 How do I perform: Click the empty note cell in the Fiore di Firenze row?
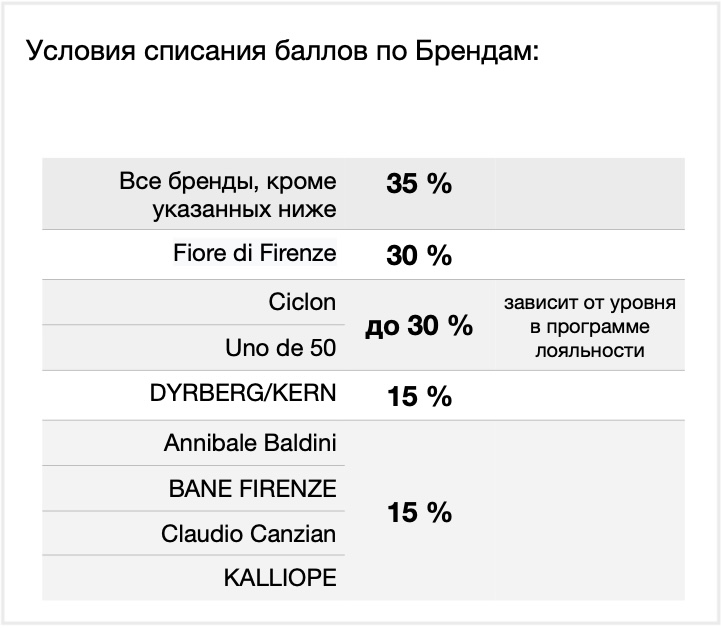(589, 255)
